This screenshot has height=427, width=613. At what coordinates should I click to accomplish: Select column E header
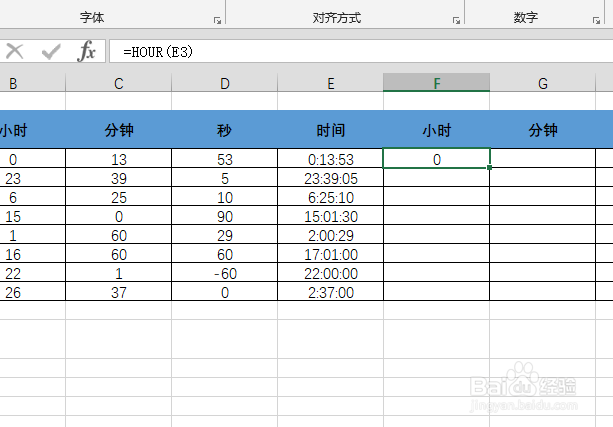pos(331,83)
